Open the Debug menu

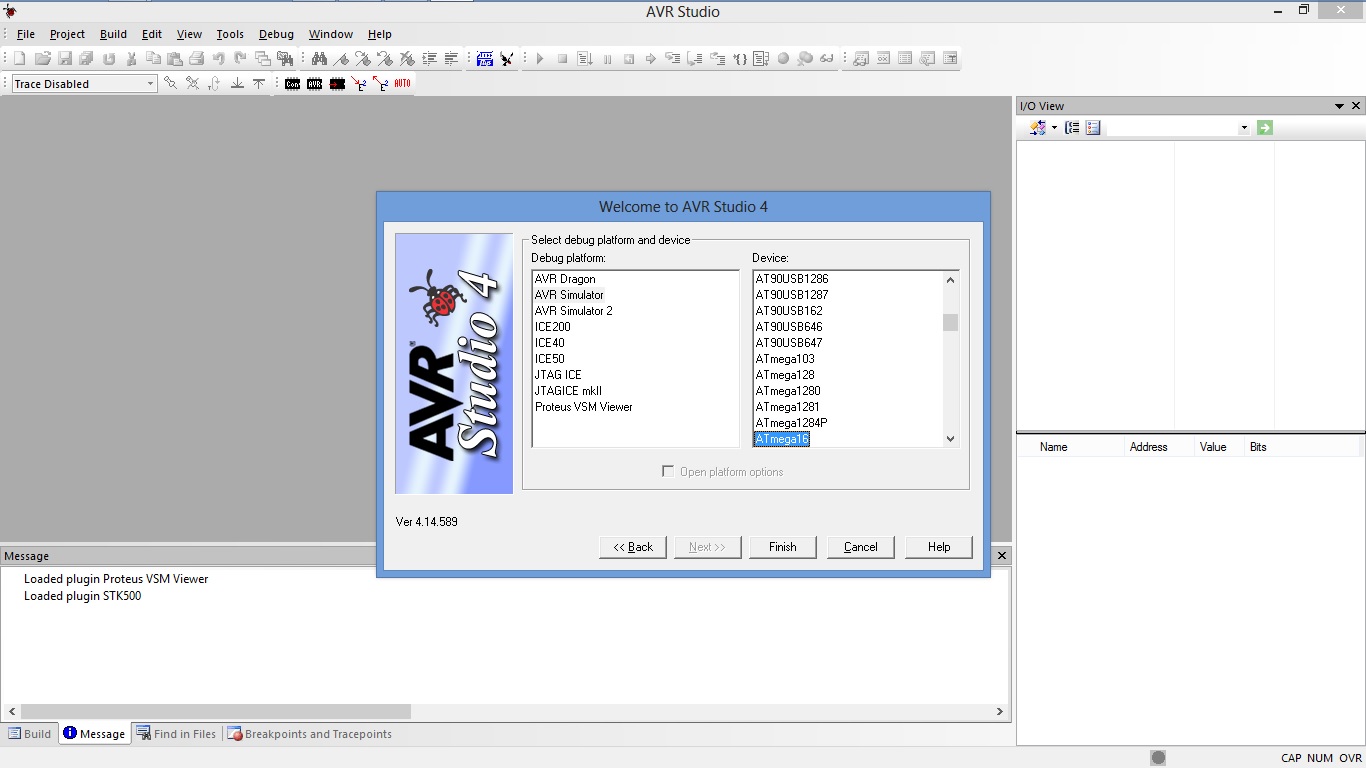point(276,33)
